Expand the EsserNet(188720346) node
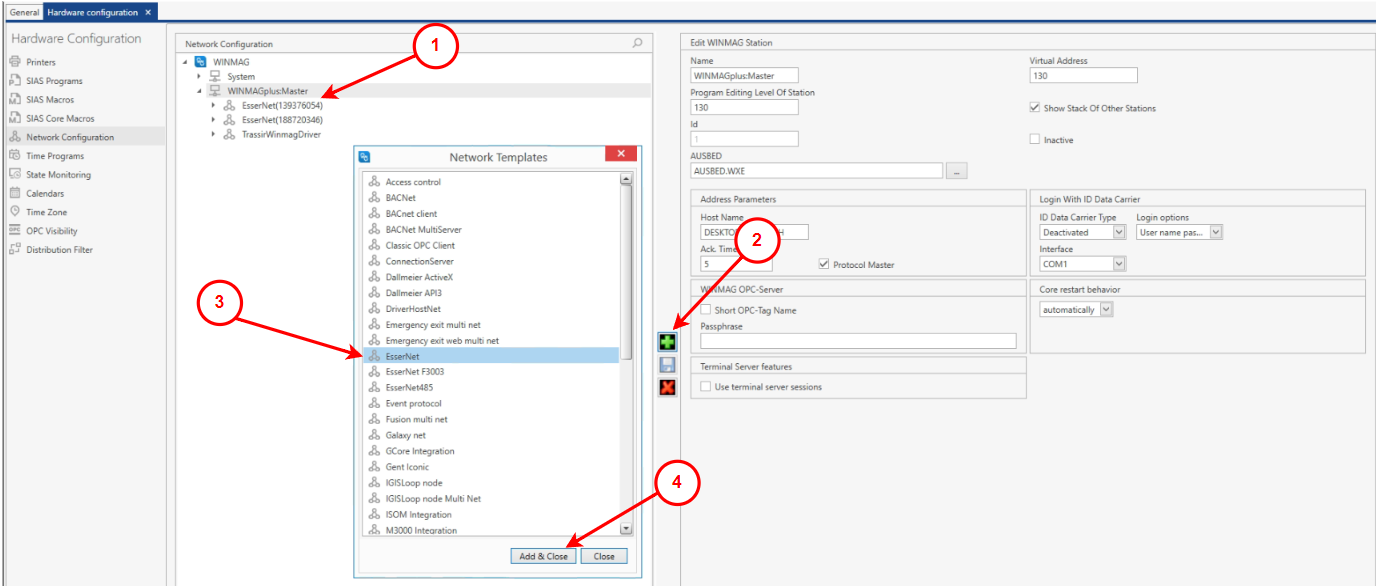 click(x=213, y=119)
